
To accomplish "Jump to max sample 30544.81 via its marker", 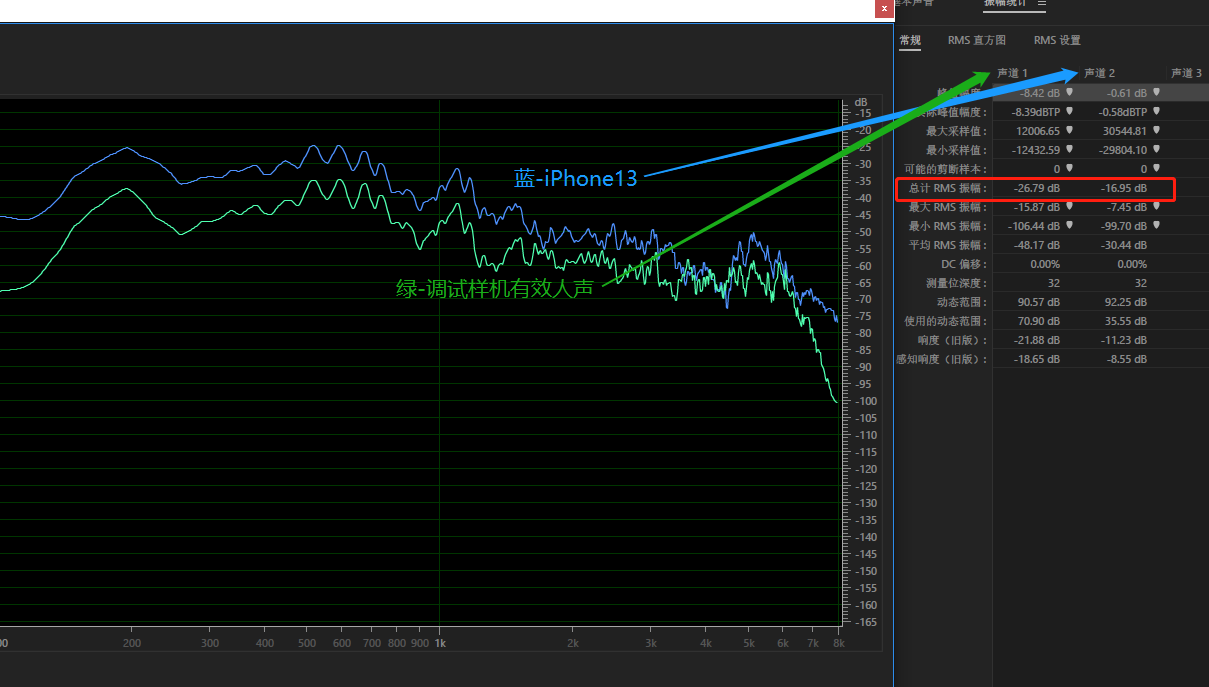I will point(1156,131).
